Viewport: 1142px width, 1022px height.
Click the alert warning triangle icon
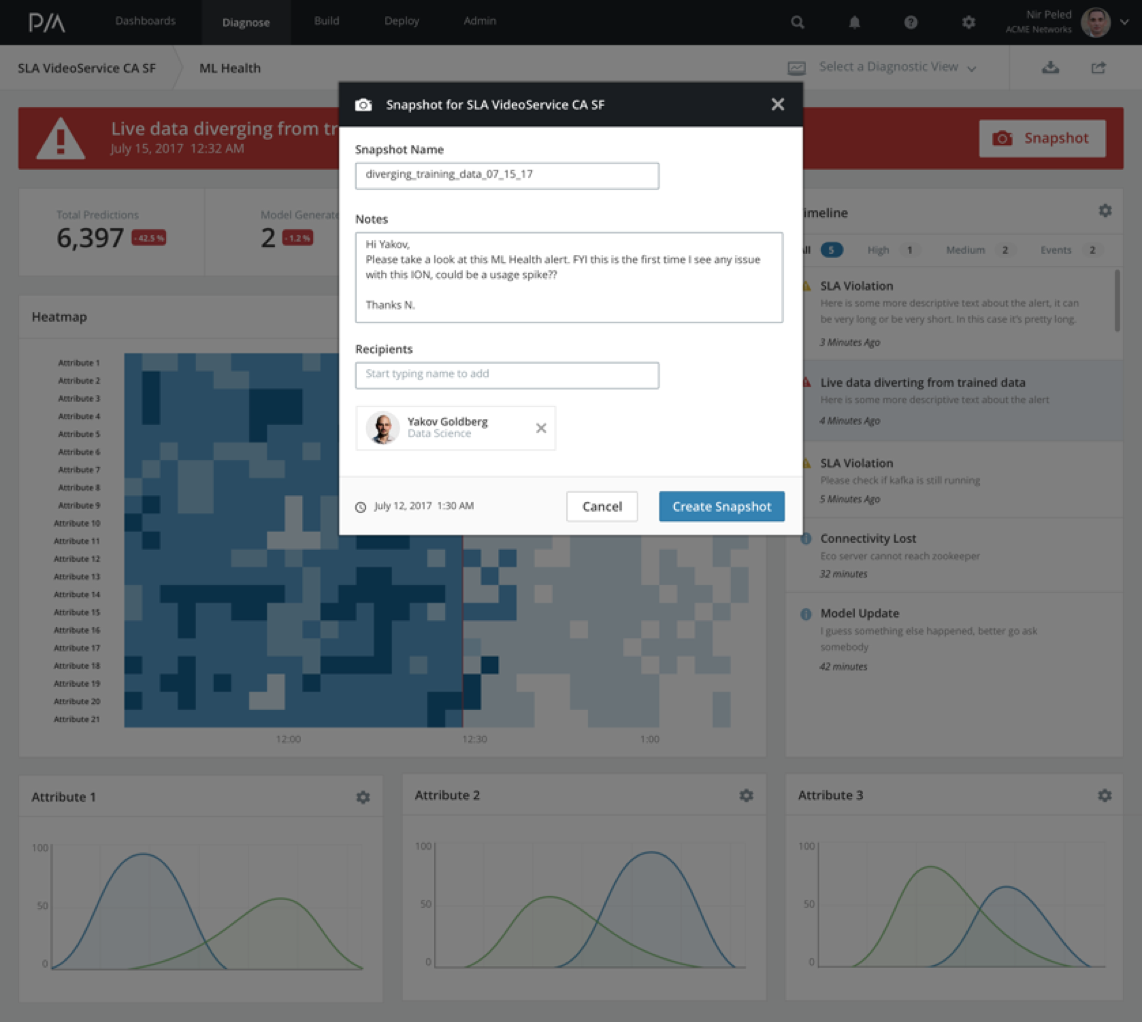(x=60, y=138)
